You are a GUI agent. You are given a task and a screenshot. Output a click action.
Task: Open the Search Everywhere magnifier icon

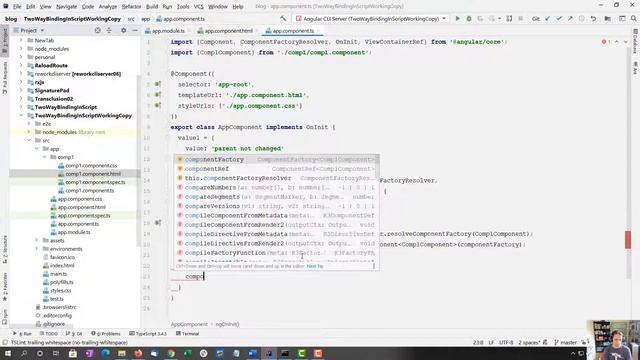633,18
